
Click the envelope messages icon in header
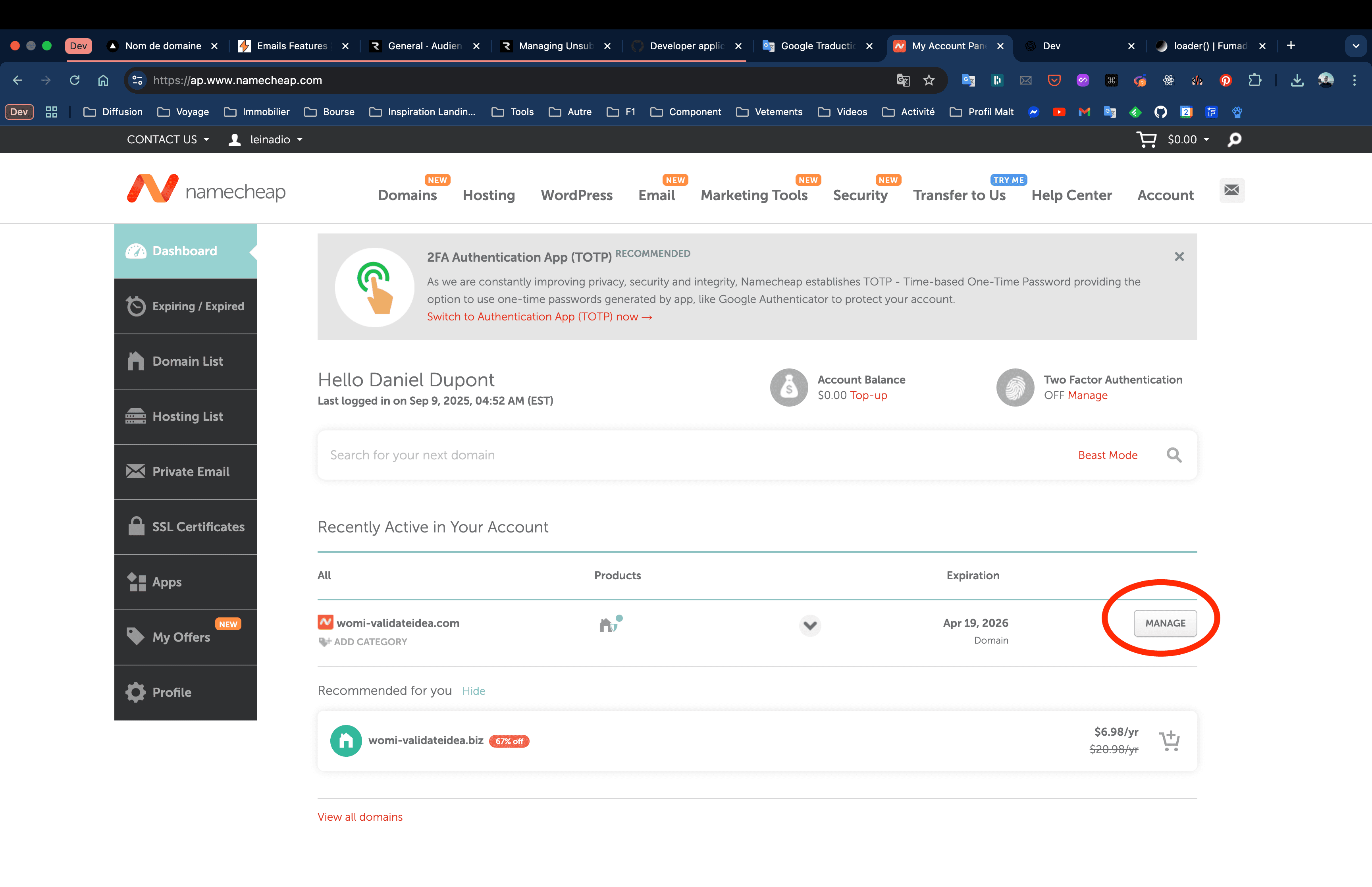(1231, 190)
